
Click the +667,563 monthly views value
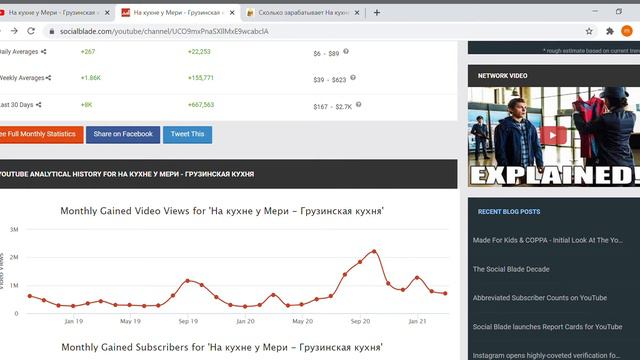click(201, 105)
